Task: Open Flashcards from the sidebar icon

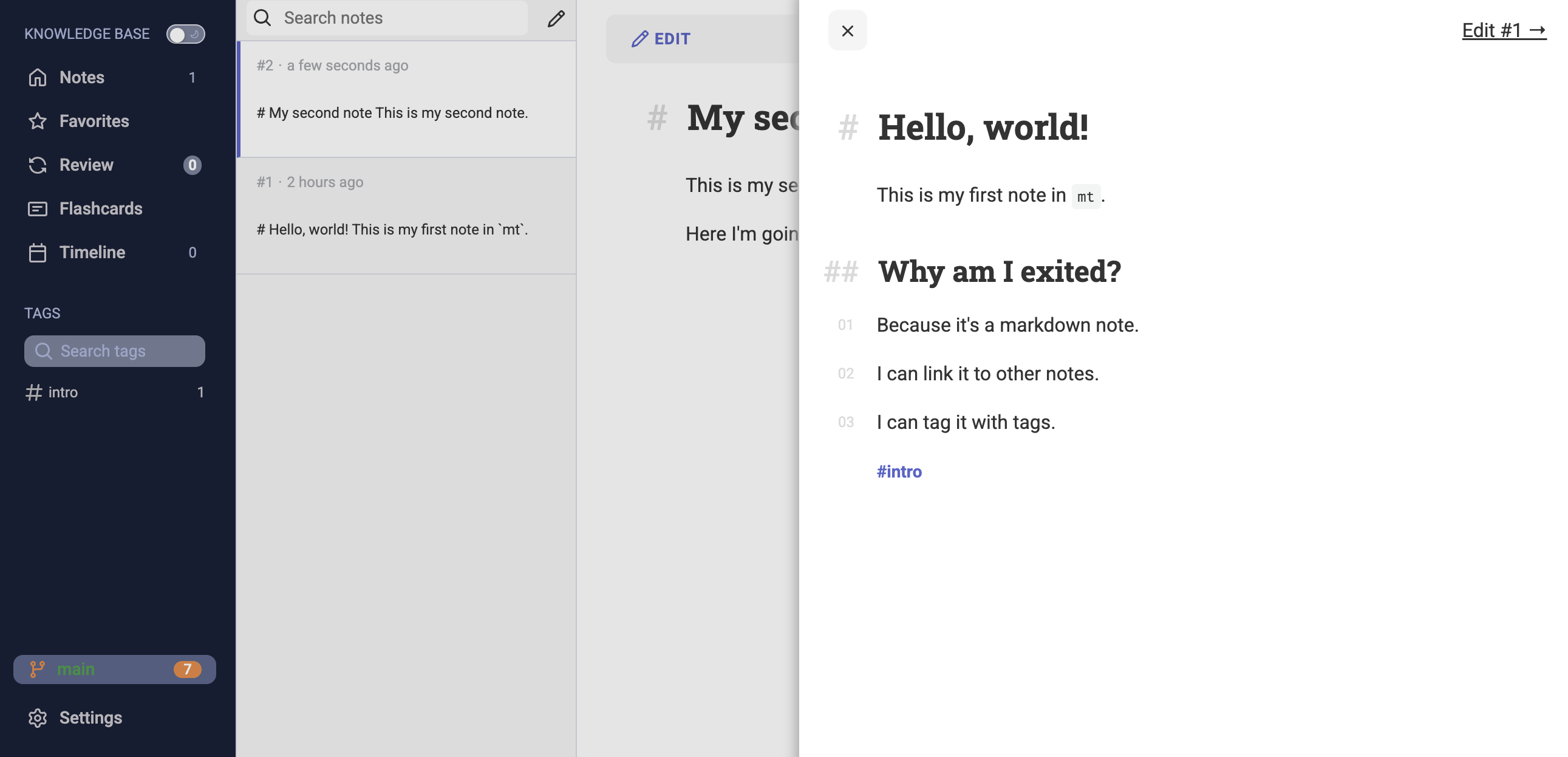Action: pyautogui.click(x=37, y=208)
